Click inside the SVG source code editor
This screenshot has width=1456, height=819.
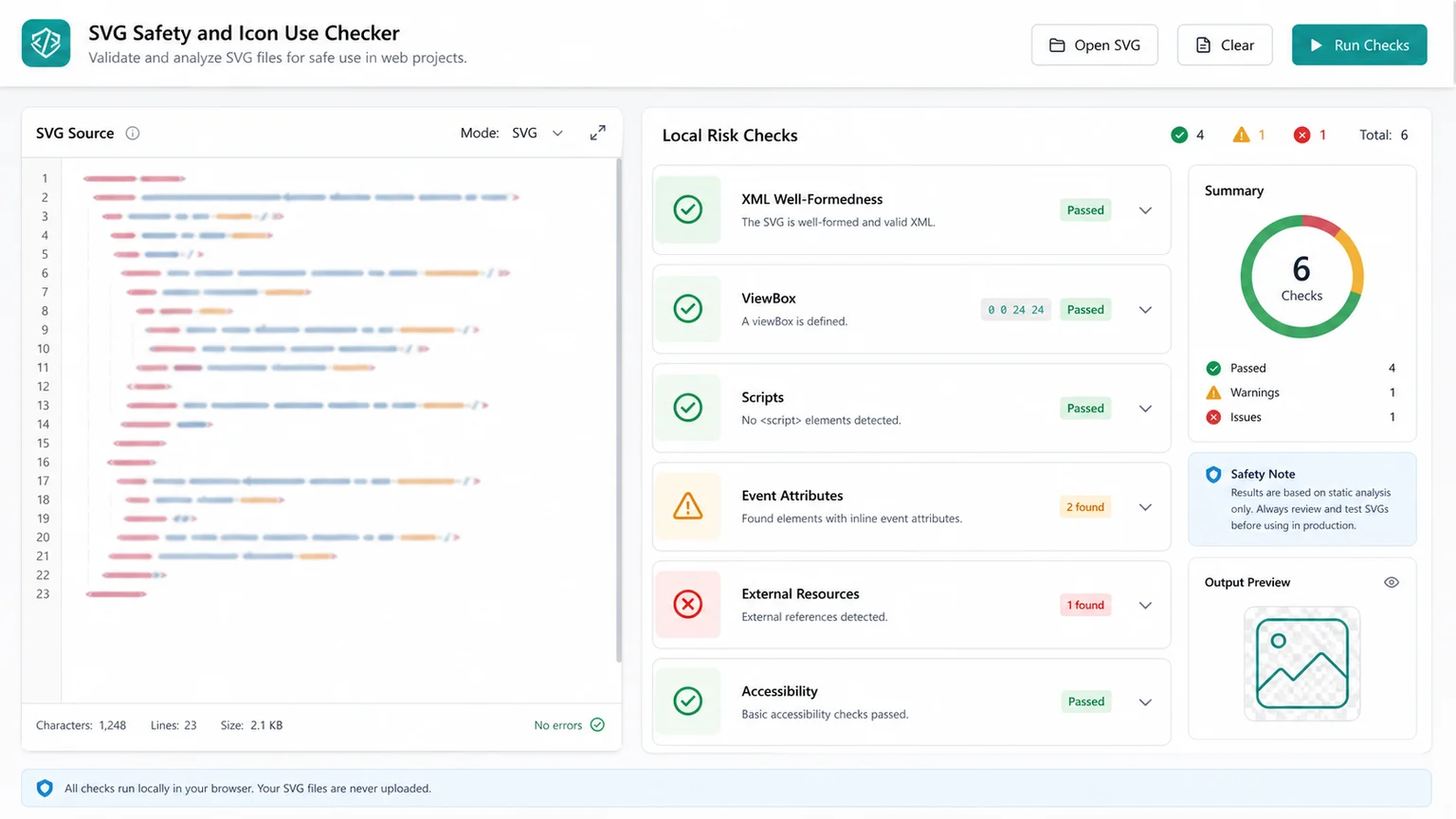(337, 429)
